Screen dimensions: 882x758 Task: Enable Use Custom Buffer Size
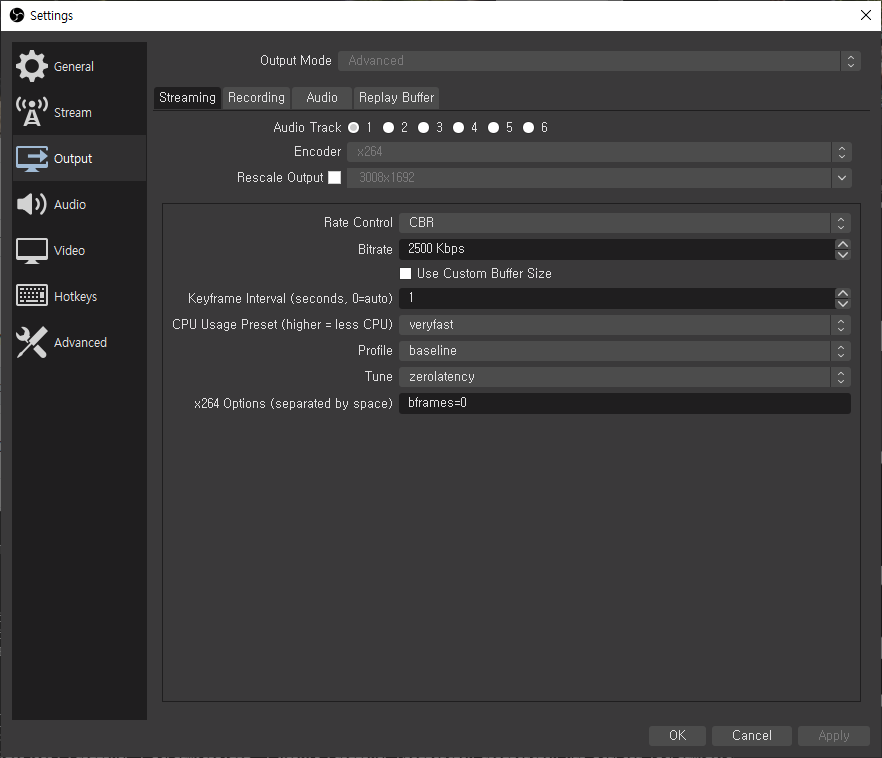[x=405, y=273]
